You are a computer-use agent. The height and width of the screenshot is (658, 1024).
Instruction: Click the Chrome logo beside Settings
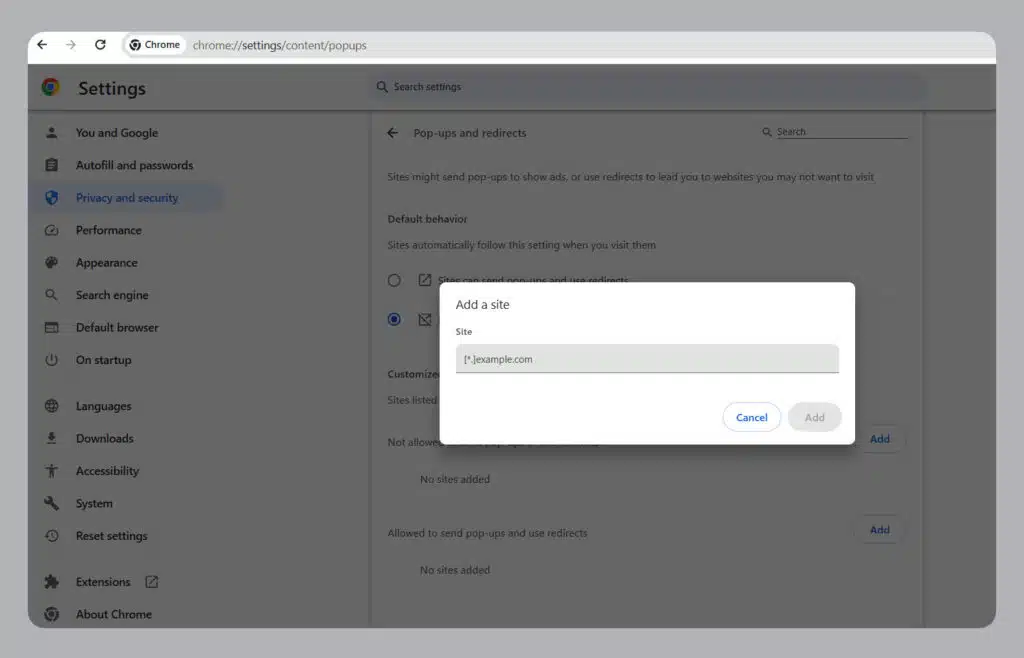tap(50, 87)
